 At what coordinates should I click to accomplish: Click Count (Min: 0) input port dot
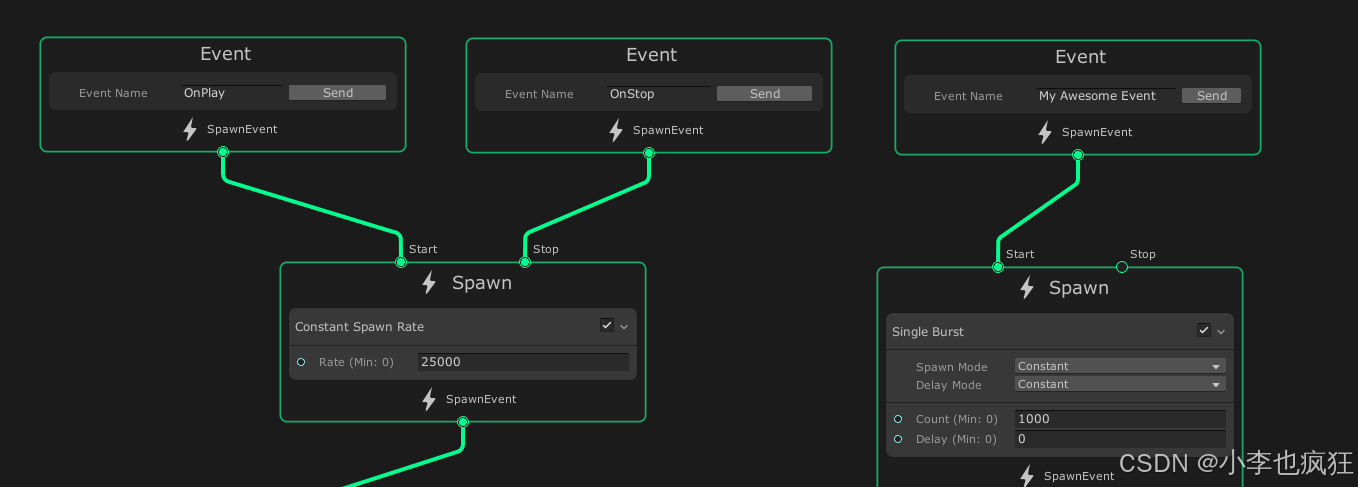tap(898, 419)
